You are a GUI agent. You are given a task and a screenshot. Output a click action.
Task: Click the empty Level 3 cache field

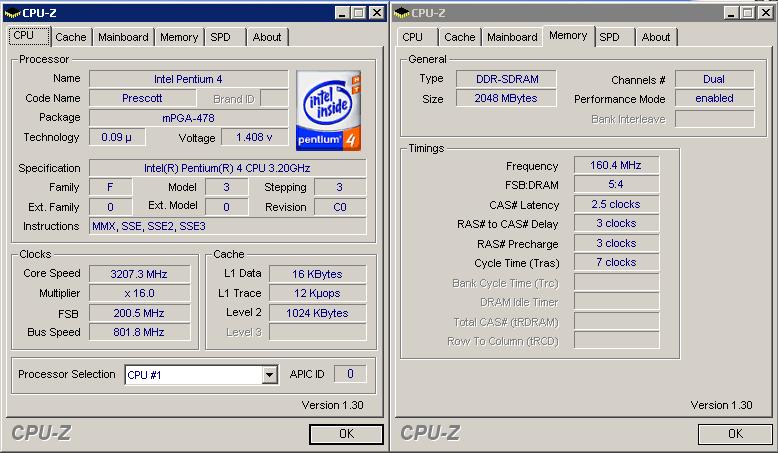[318, 332]
